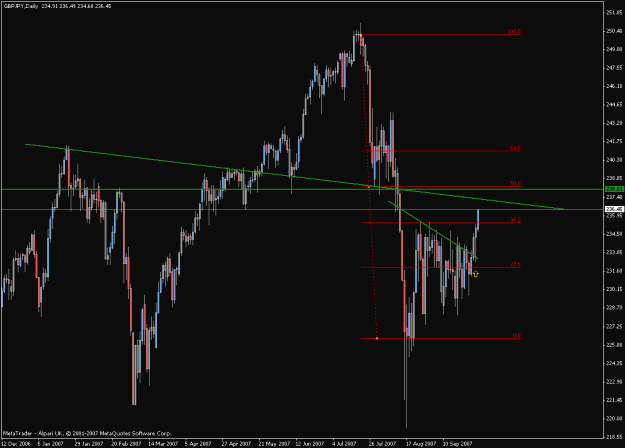Click the 243.20 price axis label
The width and height of the screenshot is (625, 448).
(x=614, y=123)
